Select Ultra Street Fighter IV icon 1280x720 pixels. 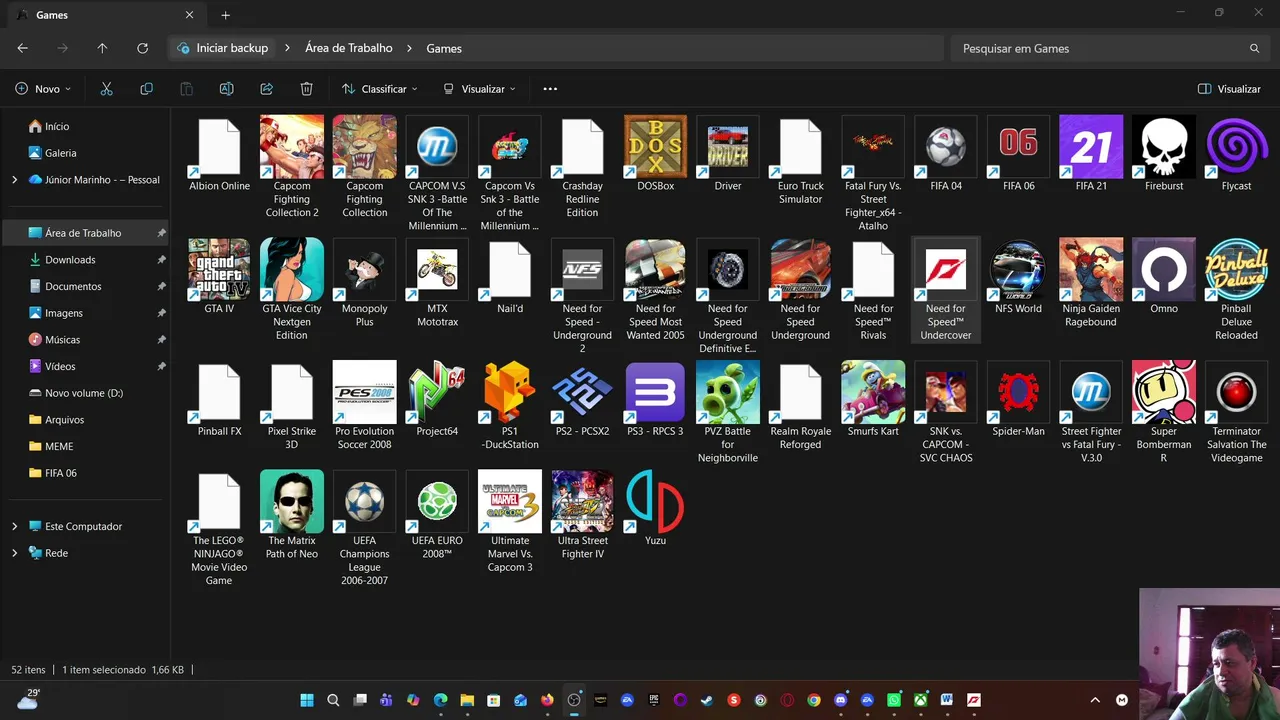click(x=582, y=501)
